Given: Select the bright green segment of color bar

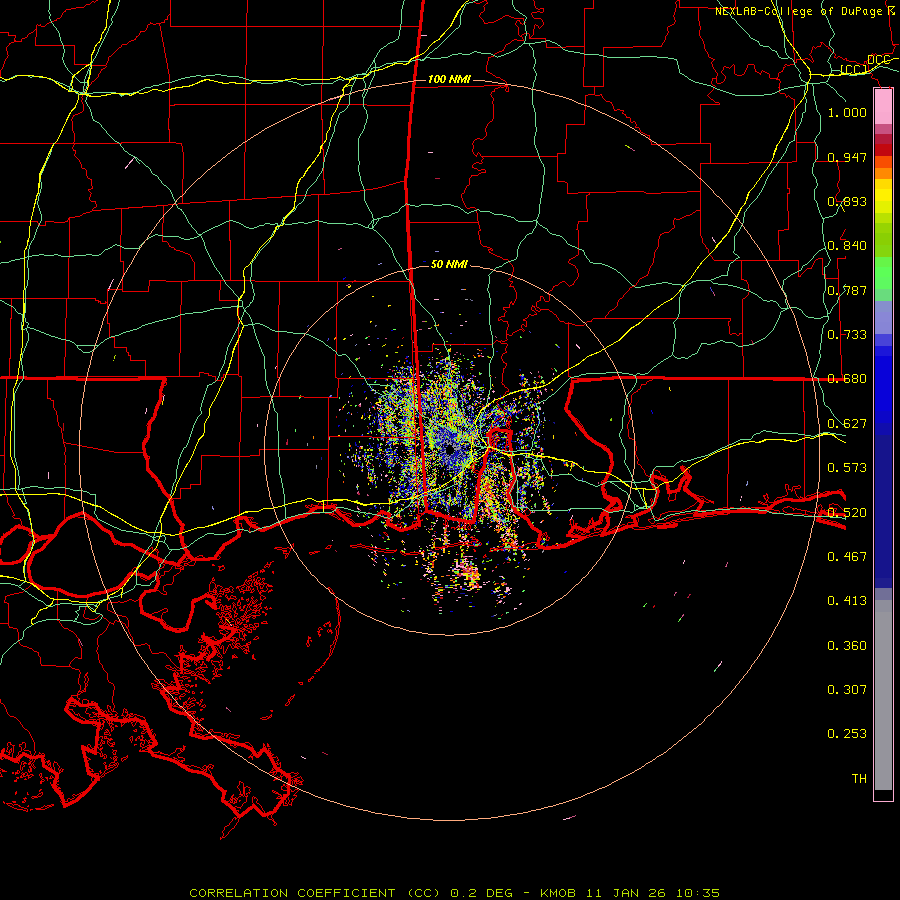Looking at the screenshot, I should 883,273.
